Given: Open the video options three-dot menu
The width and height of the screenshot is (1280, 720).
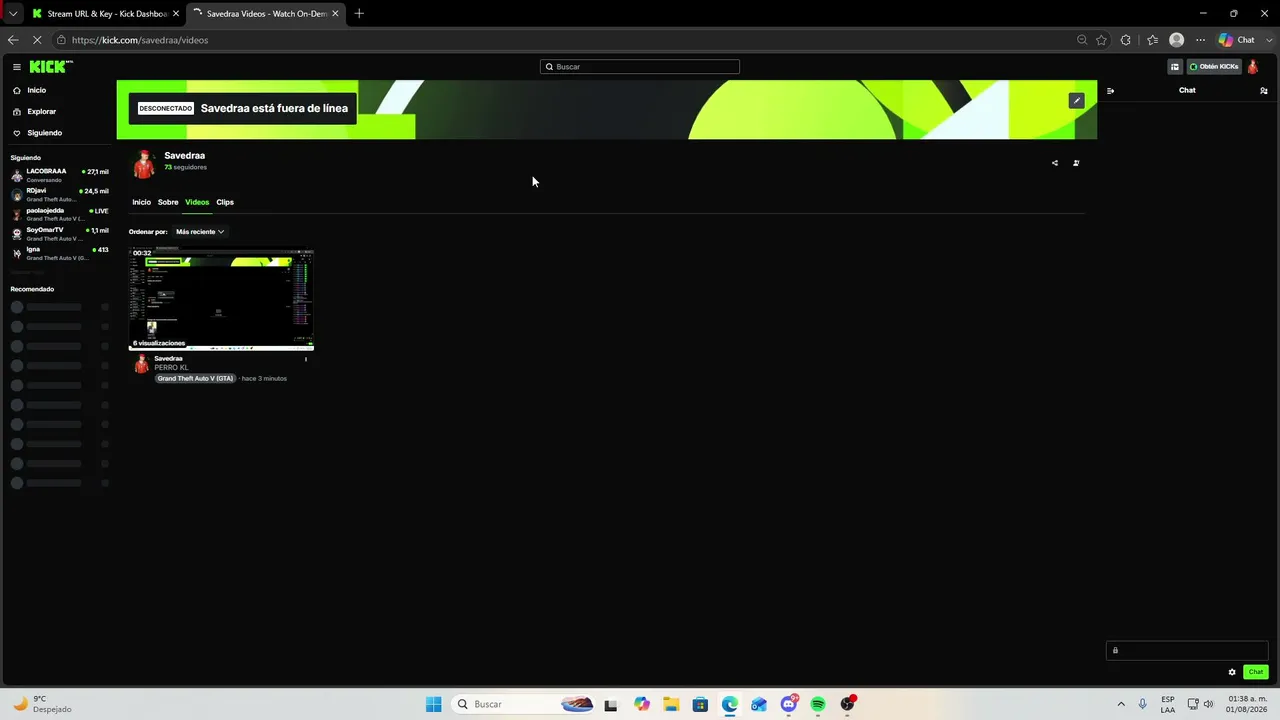Looking at the screenshot, I should coord(306,359).
